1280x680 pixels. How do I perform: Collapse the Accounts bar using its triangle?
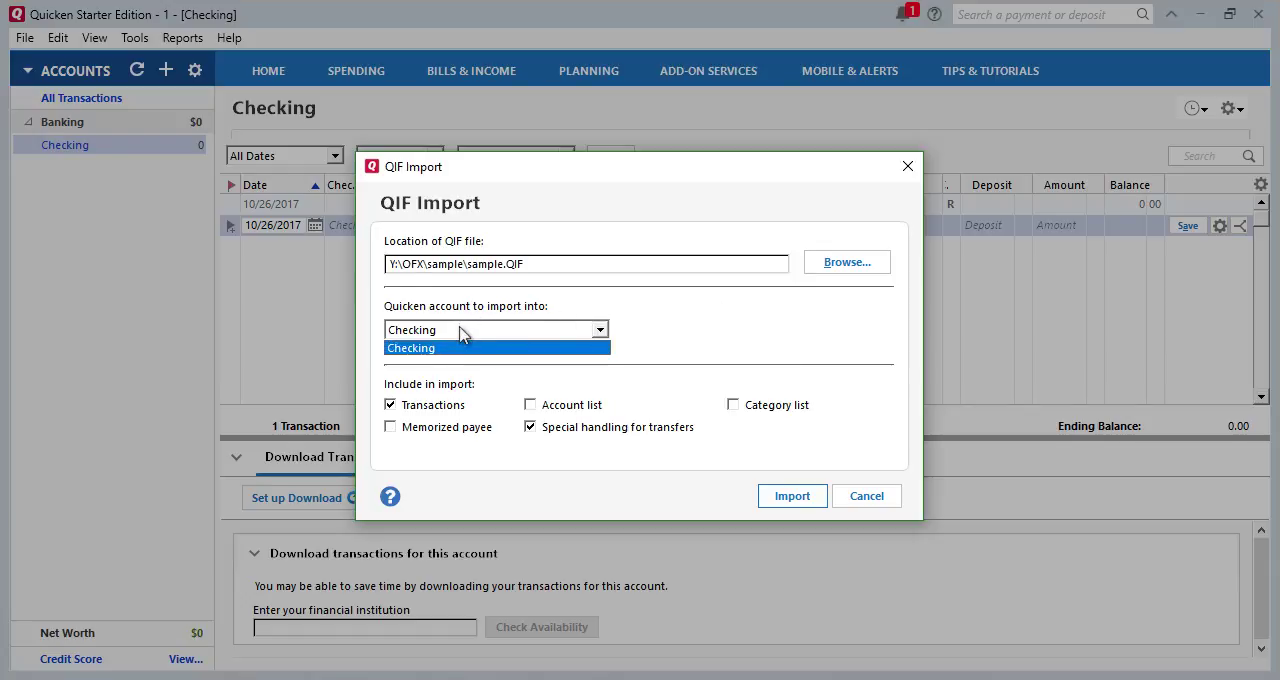(x=28, y=71)
